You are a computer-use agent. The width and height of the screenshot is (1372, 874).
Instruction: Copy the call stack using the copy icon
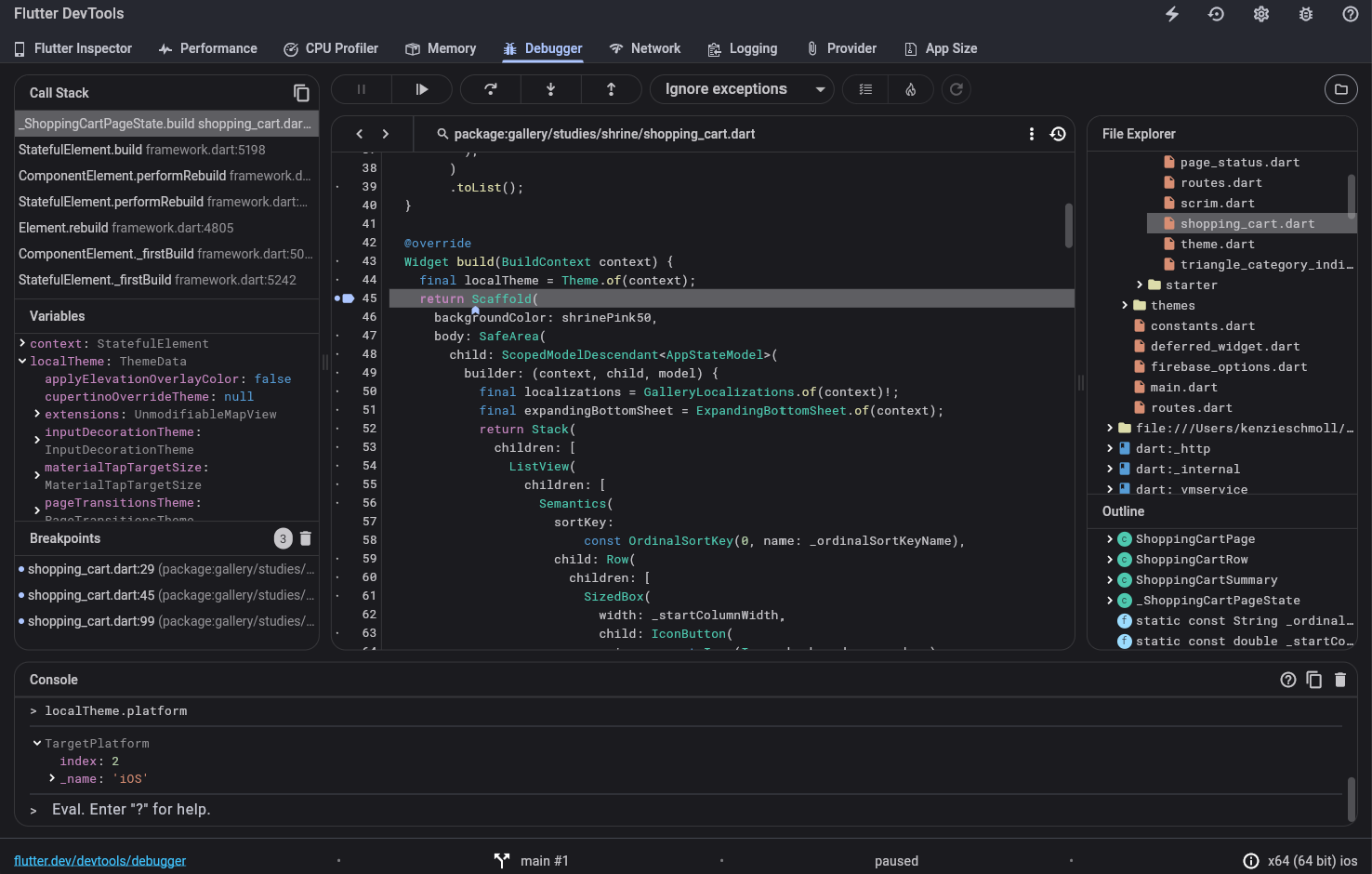point(301,92)
